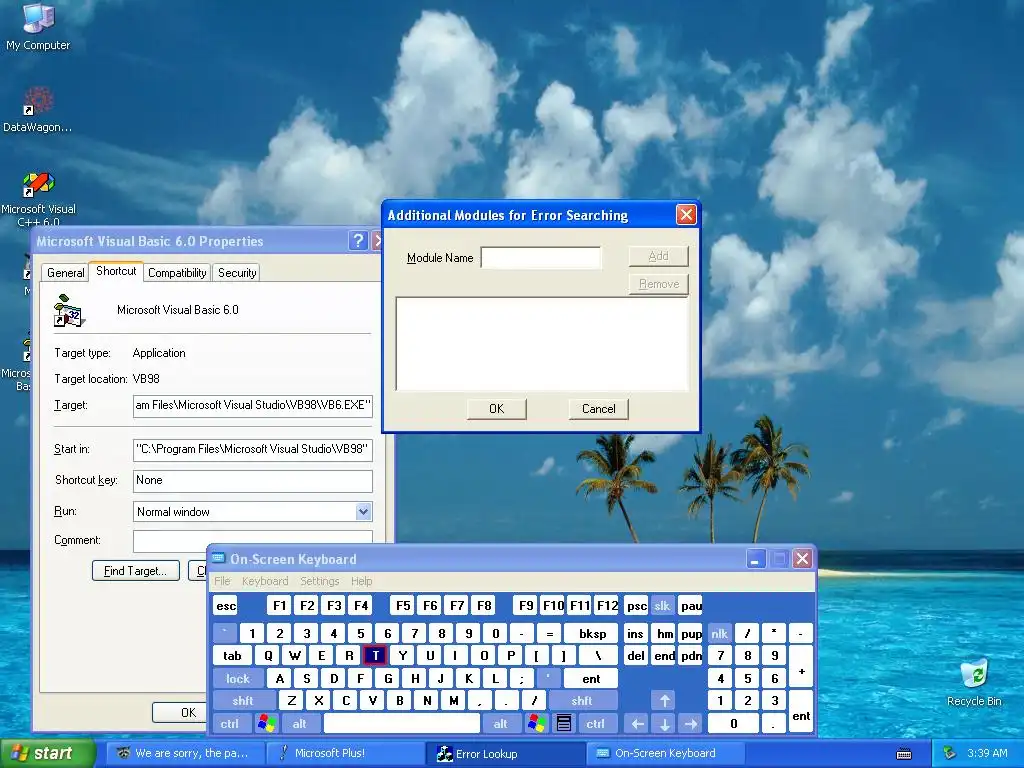Click the Shortcut key field
The width and height of the screenshot is (1024, 768).
pyautogui.click(x=253, y=481)
